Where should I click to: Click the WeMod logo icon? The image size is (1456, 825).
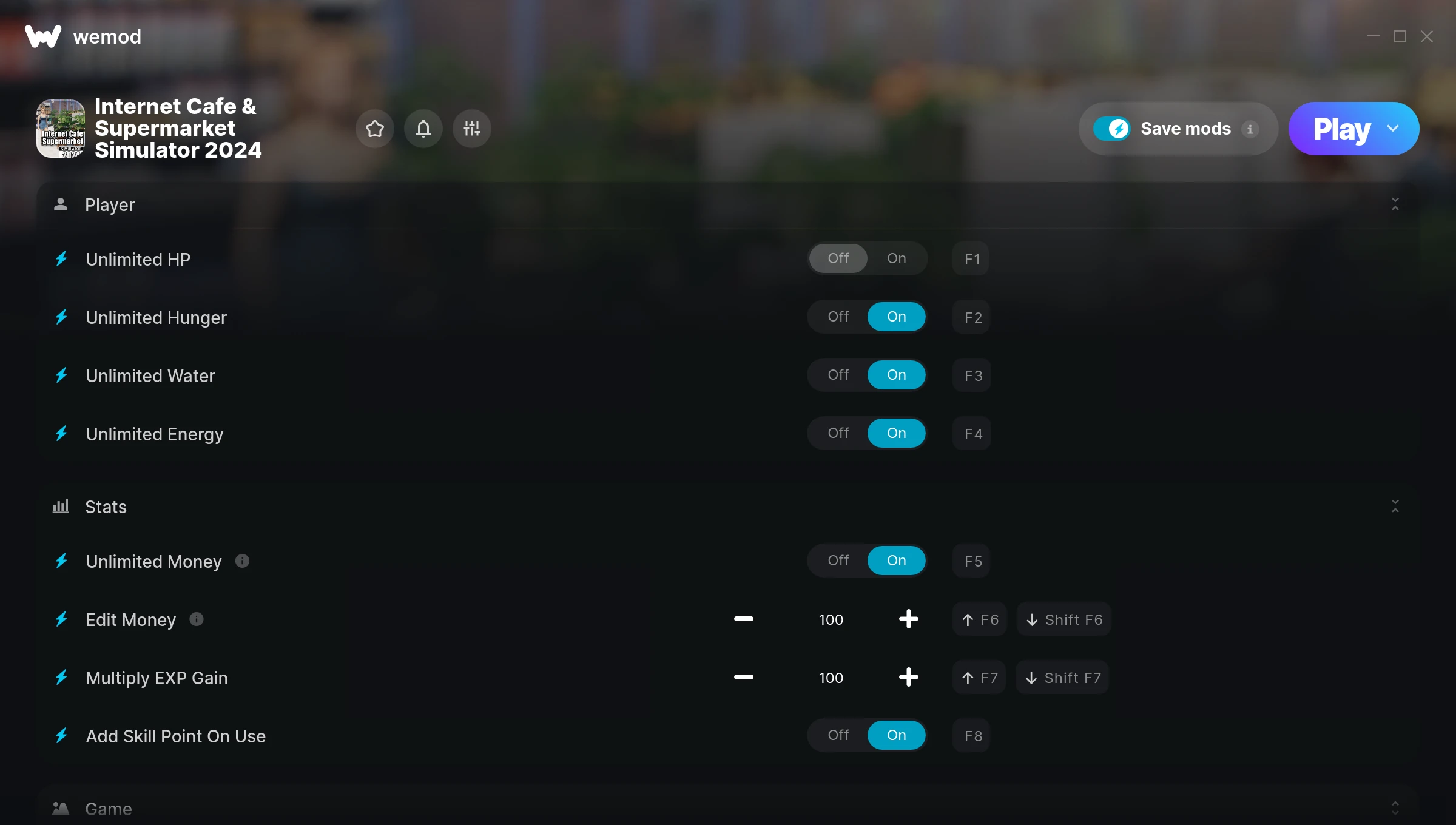point(43,36)
